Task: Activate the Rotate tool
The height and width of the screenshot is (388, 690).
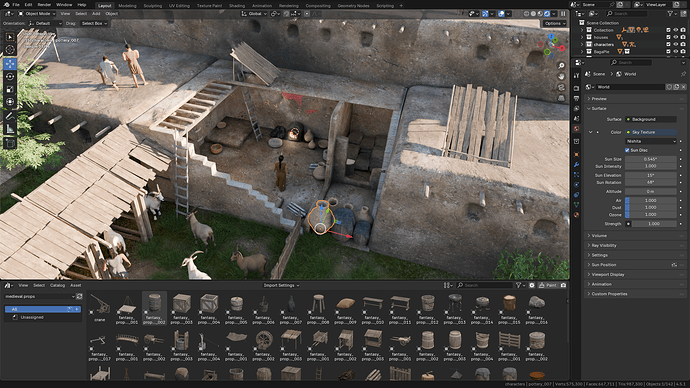Action: pyautogui.click(x=10, y=77)
